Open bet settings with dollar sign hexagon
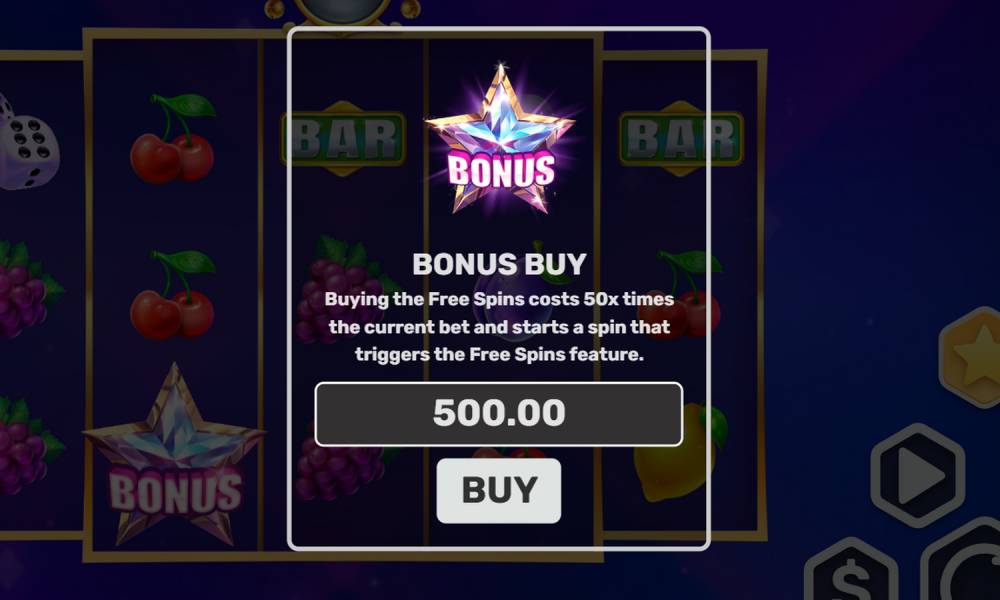 pos(851,572)
